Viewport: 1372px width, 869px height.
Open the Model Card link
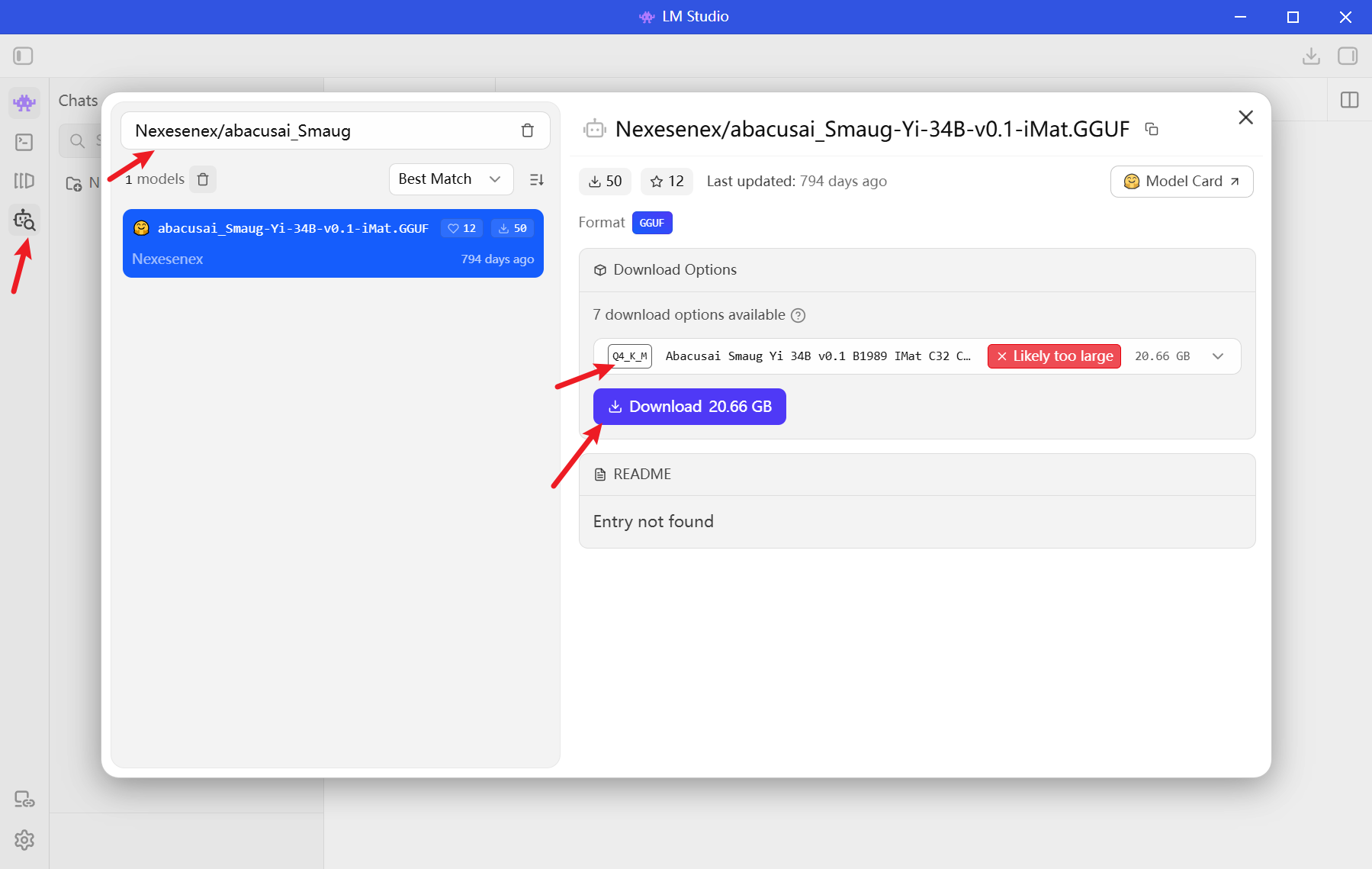(1181, 182)
